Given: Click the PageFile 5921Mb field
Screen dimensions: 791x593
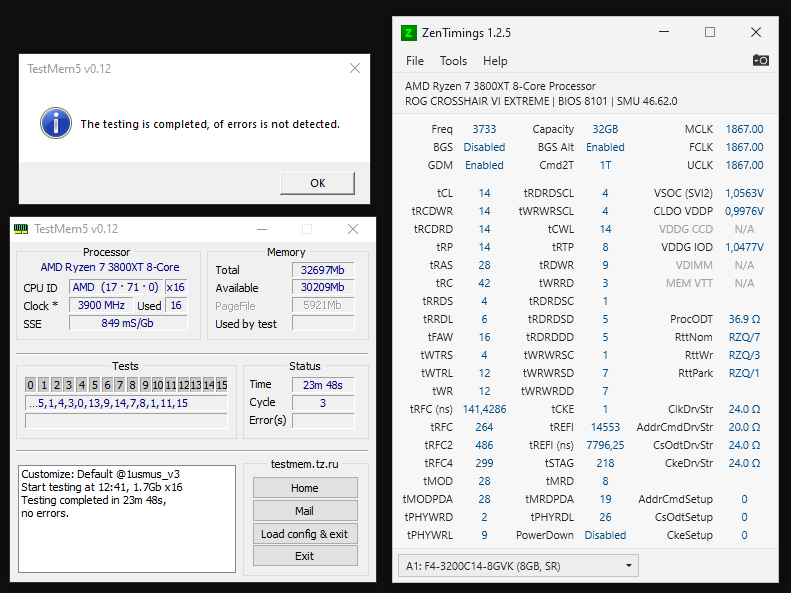Looking at the screenshot, I should (323, 305).
